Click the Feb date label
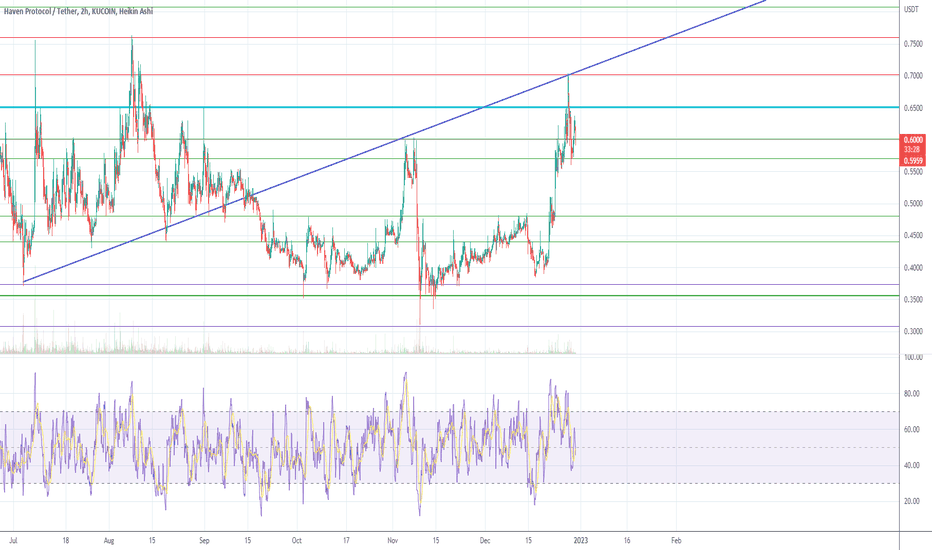The image size is (932, 550). pyautogui.click(x=676, y=540)
